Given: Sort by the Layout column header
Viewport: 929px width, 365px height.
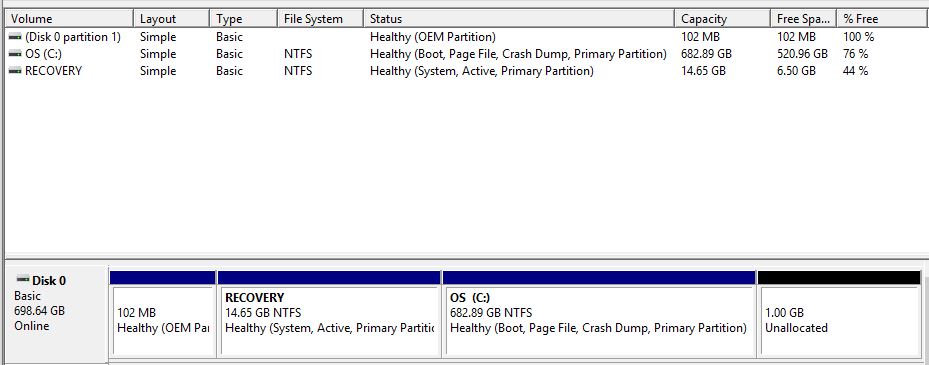Looking at the screenshot, I should pyautogui.click(x=172, y=19).
